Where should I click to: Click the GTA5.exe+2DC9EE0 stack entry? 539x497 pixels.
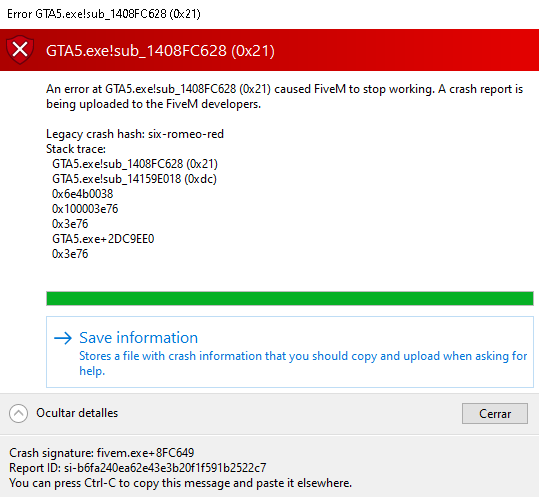click(103, 239)
